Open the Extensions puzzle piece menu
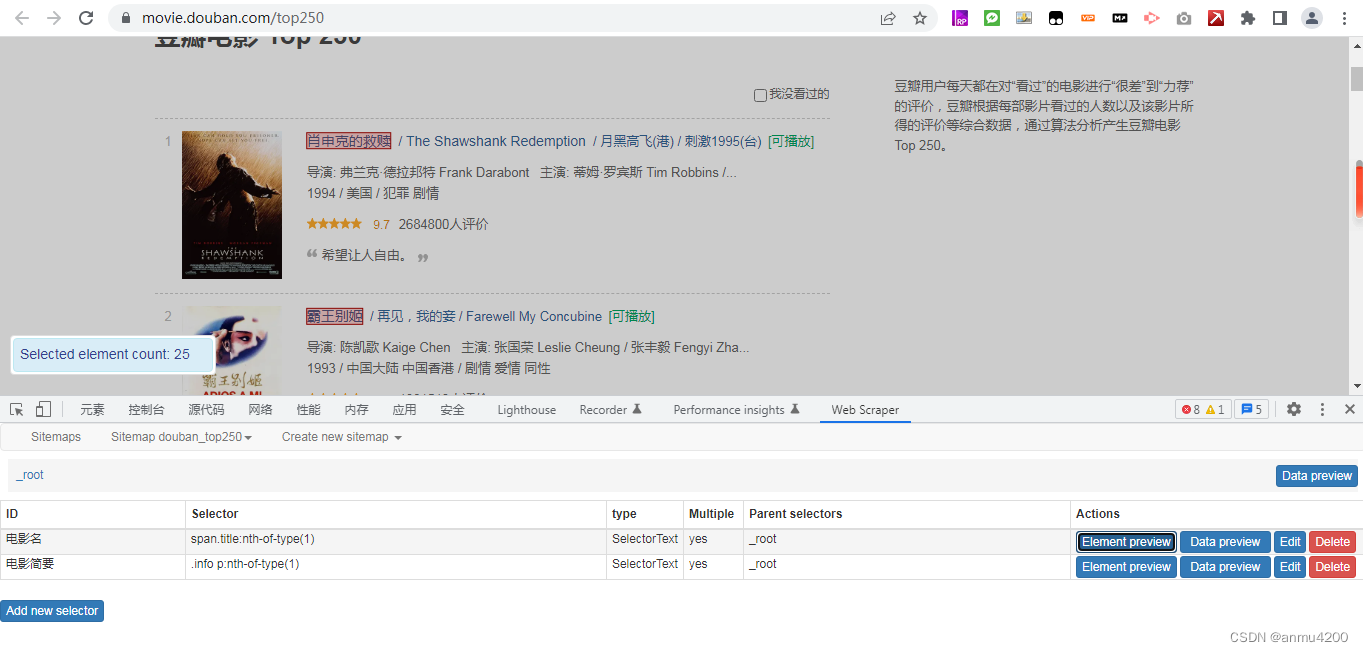The width and height of the screenshot is (1363, 652). coord(1248,18)
